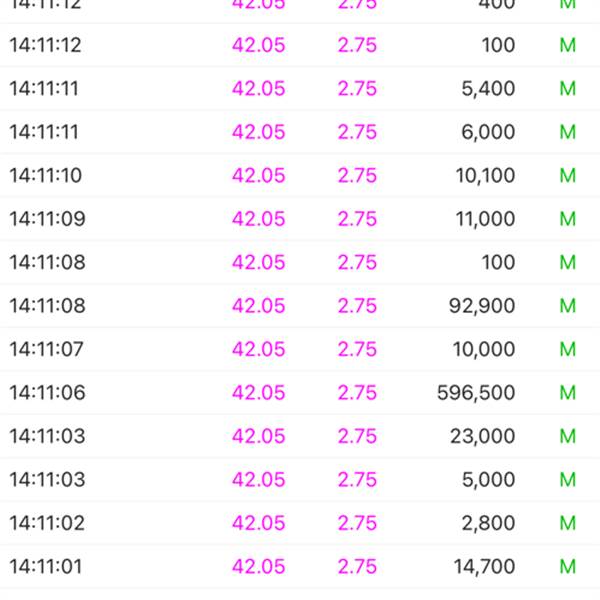Screen dimensions: 600x600
Task: Open the 14:11:03 trade with 23,000 volume
Action: (300, 436)
